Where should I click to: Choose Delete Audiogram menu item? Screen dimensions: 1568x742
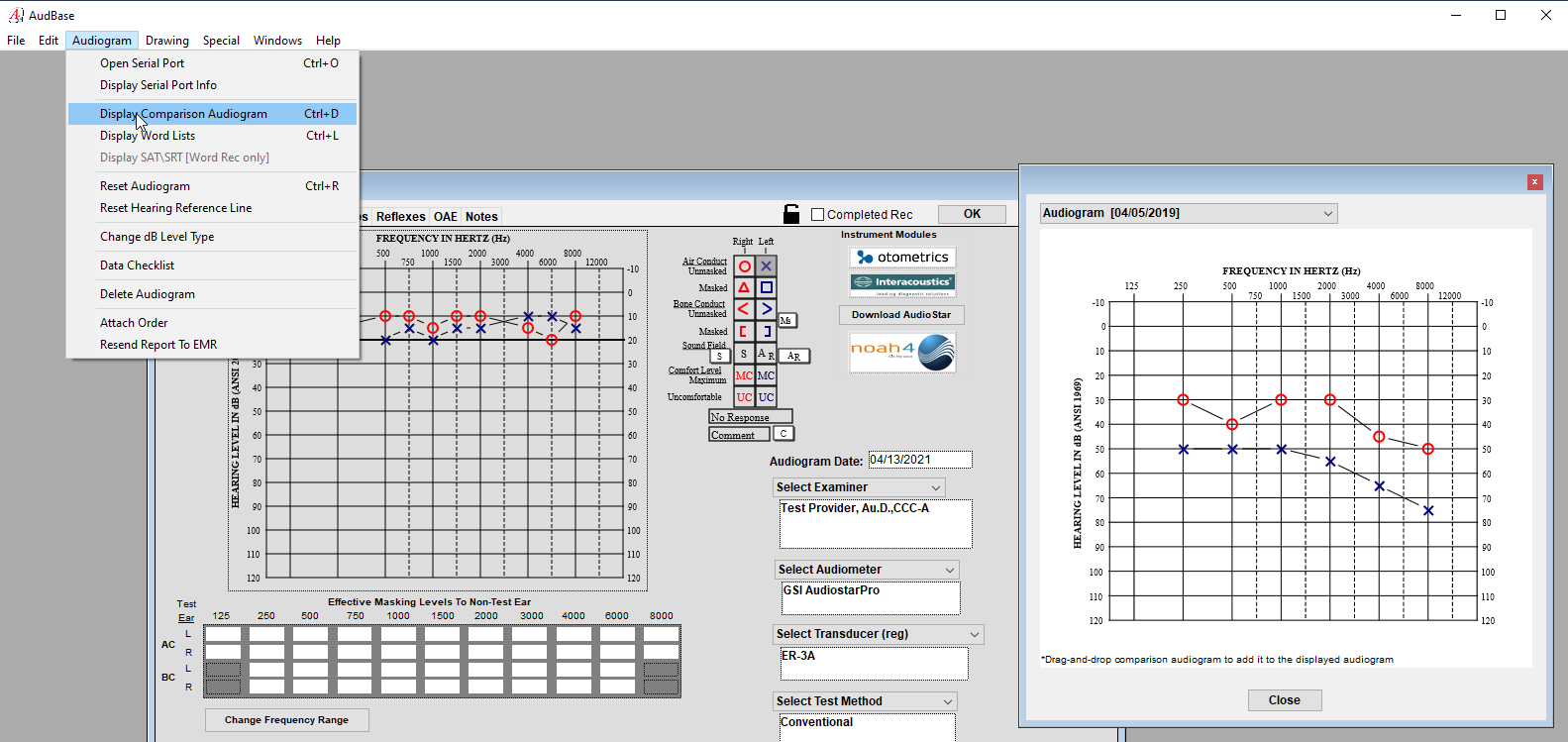pyautogui.click(x=212, y=294)
